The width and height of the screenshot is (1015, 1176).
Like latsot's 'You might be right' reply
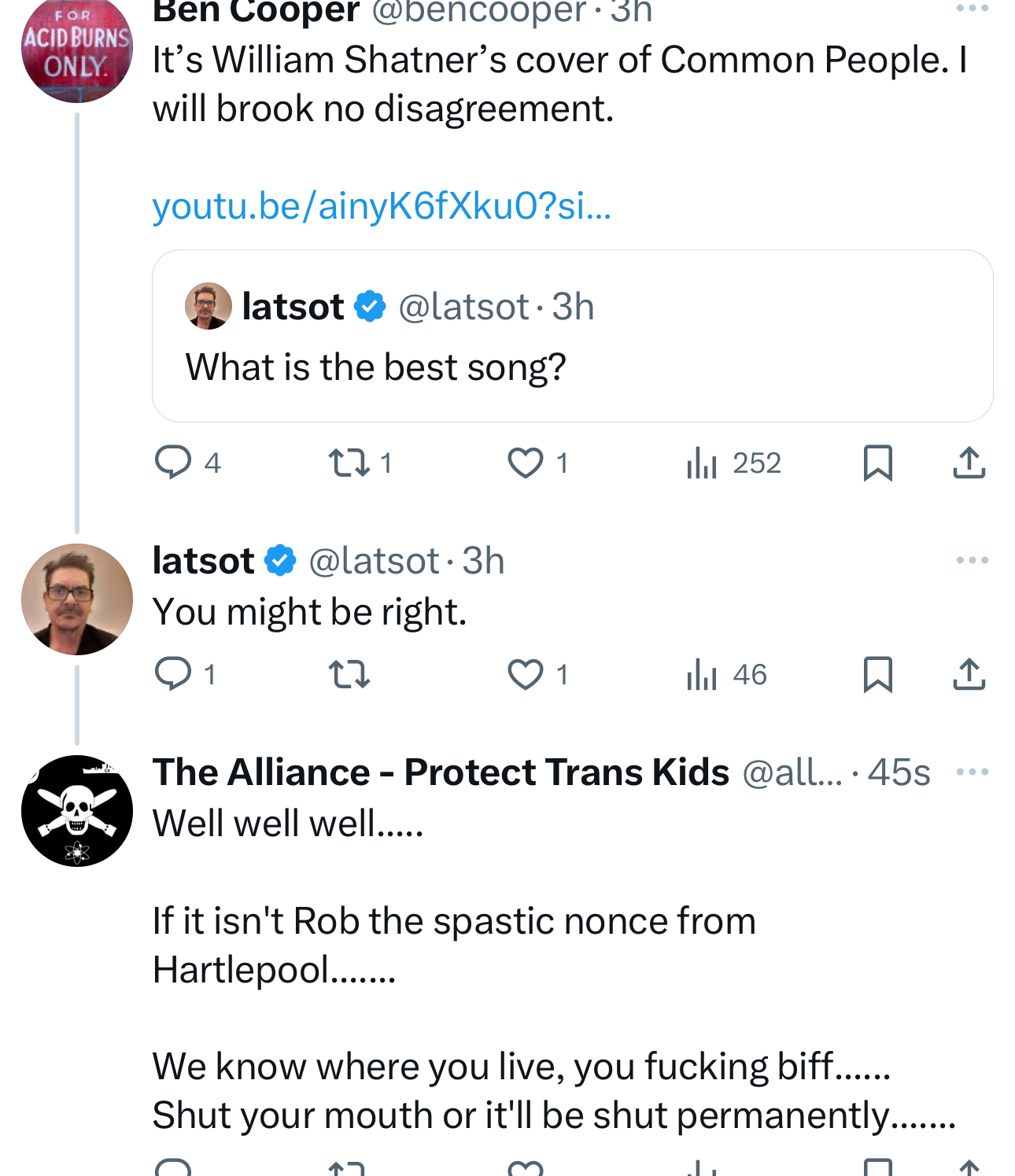(x=525, y=674)
